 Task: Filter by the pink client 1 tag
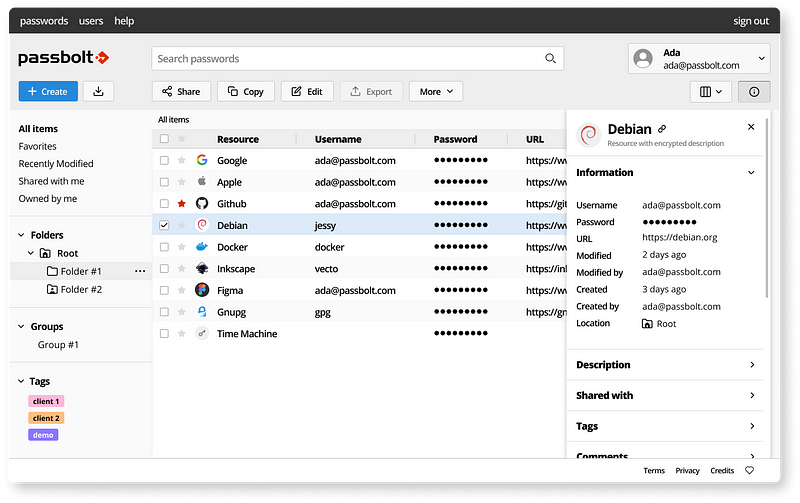[x=46, y=401]
